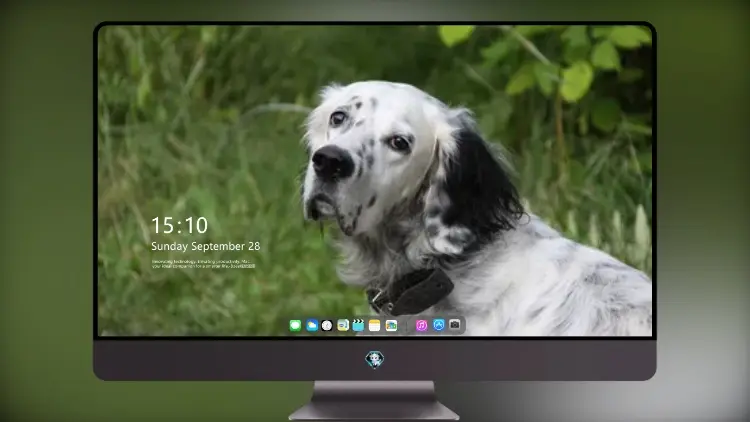Click the logo badge on the monitor chin
750x422 pixels.
375,359
